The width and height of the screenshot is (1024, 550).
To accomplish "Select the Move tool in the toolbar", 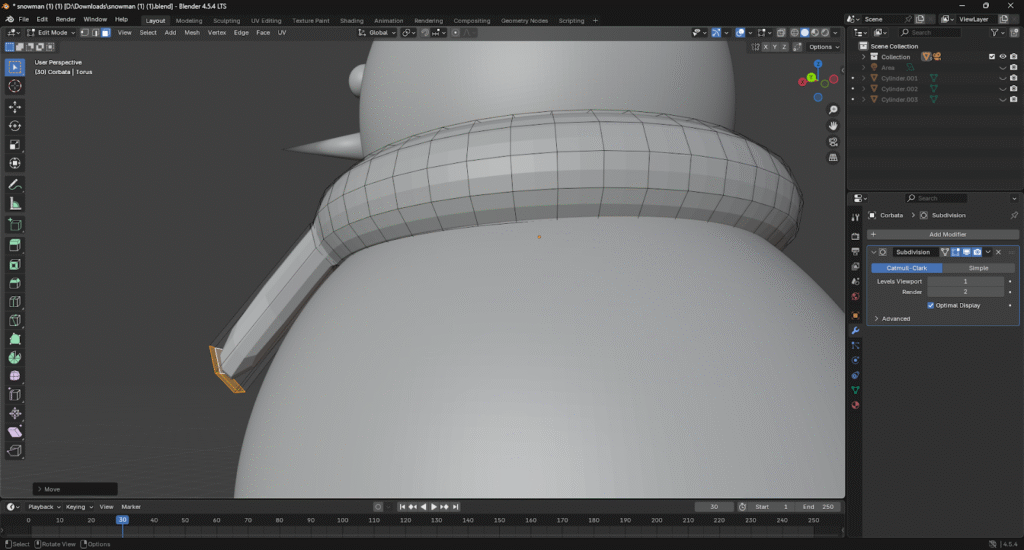I will pos(15,106).
